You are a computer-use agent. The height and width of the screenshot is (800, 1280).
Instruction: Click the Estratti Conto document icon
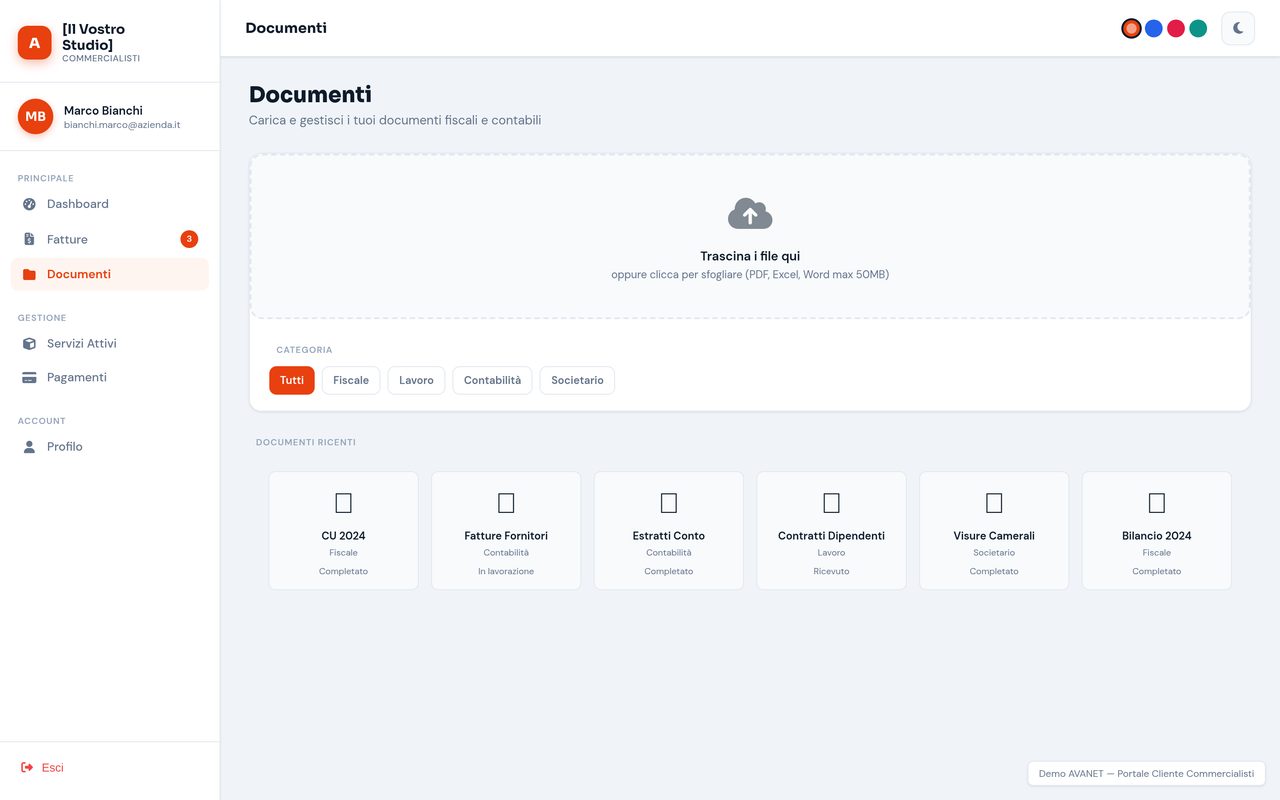pos(669,503)
